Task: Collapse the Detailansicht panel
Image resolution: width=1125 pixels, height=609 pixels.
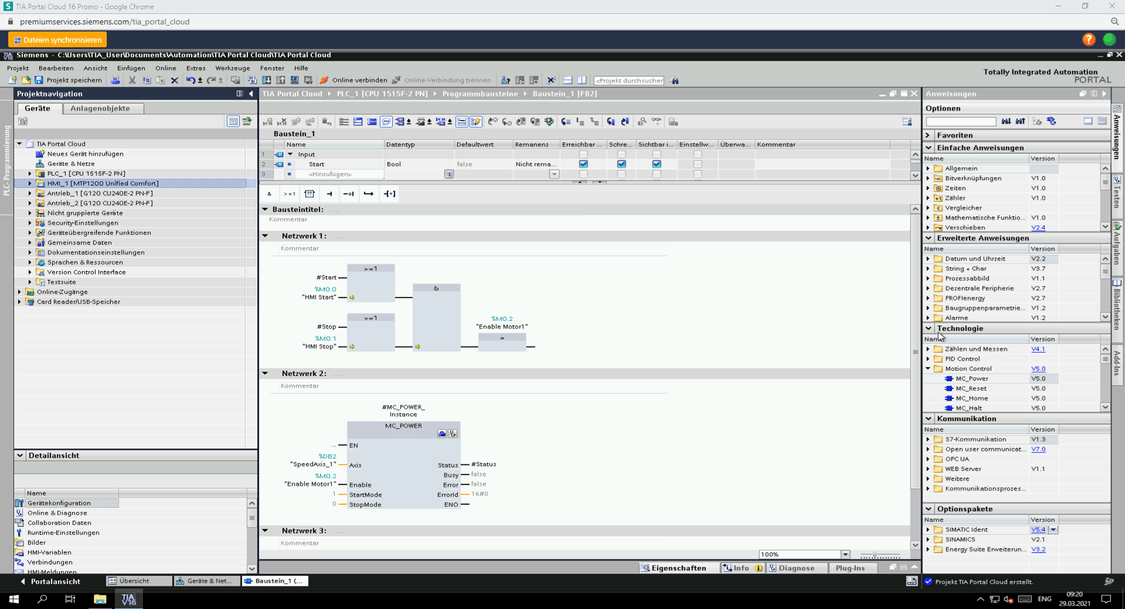Action: click(20, 455)
